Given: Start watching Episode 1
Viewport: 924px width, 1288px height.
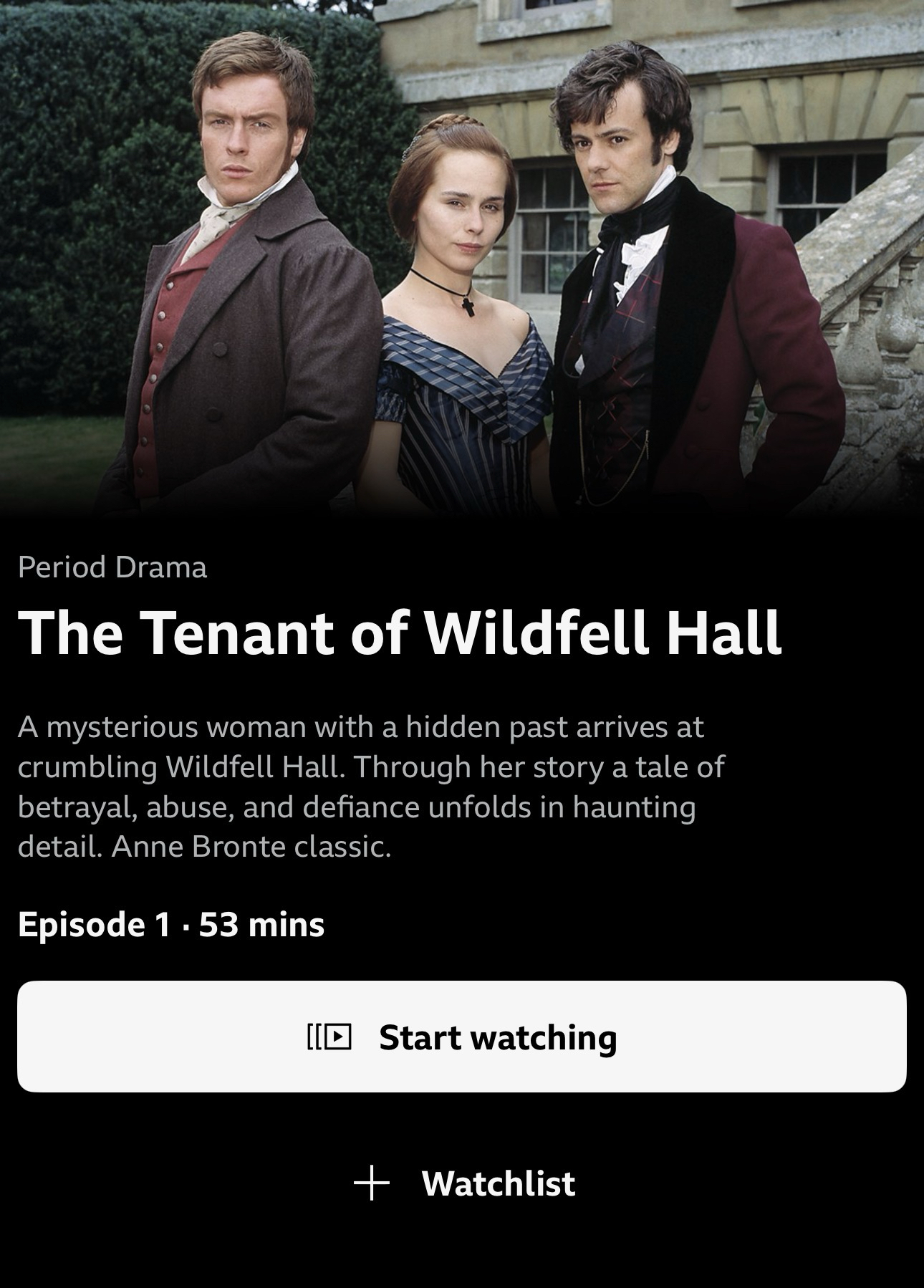Looking at the screenshot, I should pos(462,1037).
